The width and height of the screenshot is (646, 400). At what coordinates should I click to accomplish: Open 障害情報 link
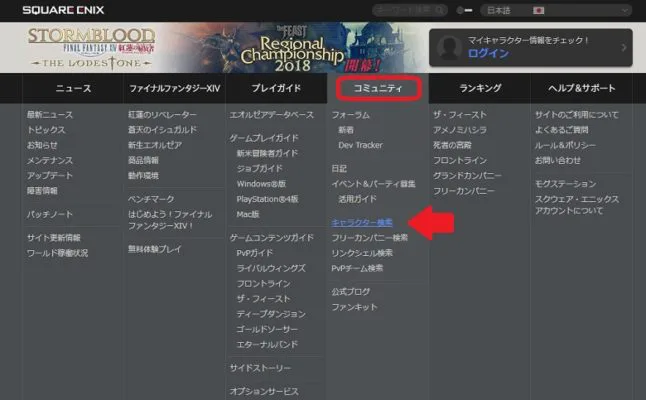pyautogui.click(x=42, y=191)
